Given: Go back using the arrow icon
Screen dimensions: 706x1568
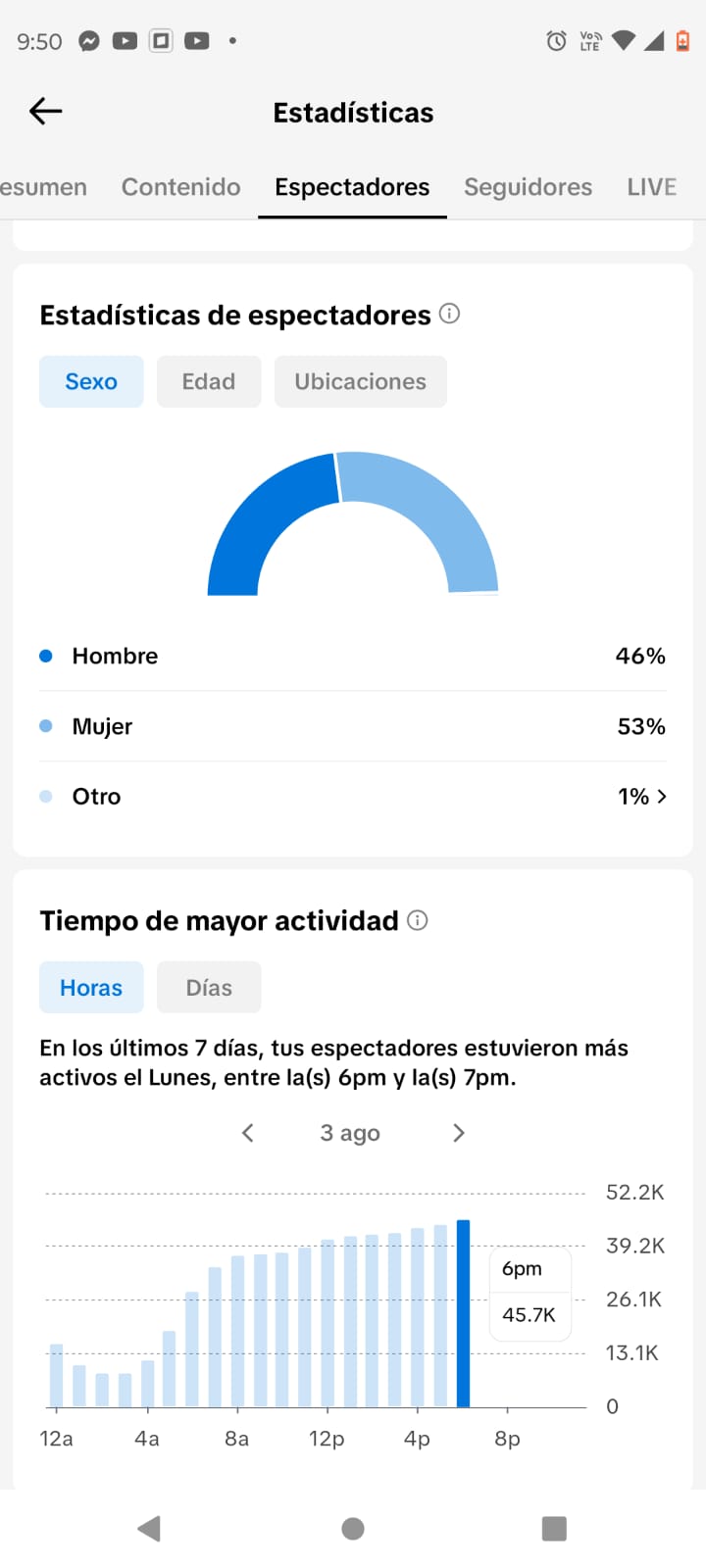Looking at the screenshot, I should [x=45, y=112].
